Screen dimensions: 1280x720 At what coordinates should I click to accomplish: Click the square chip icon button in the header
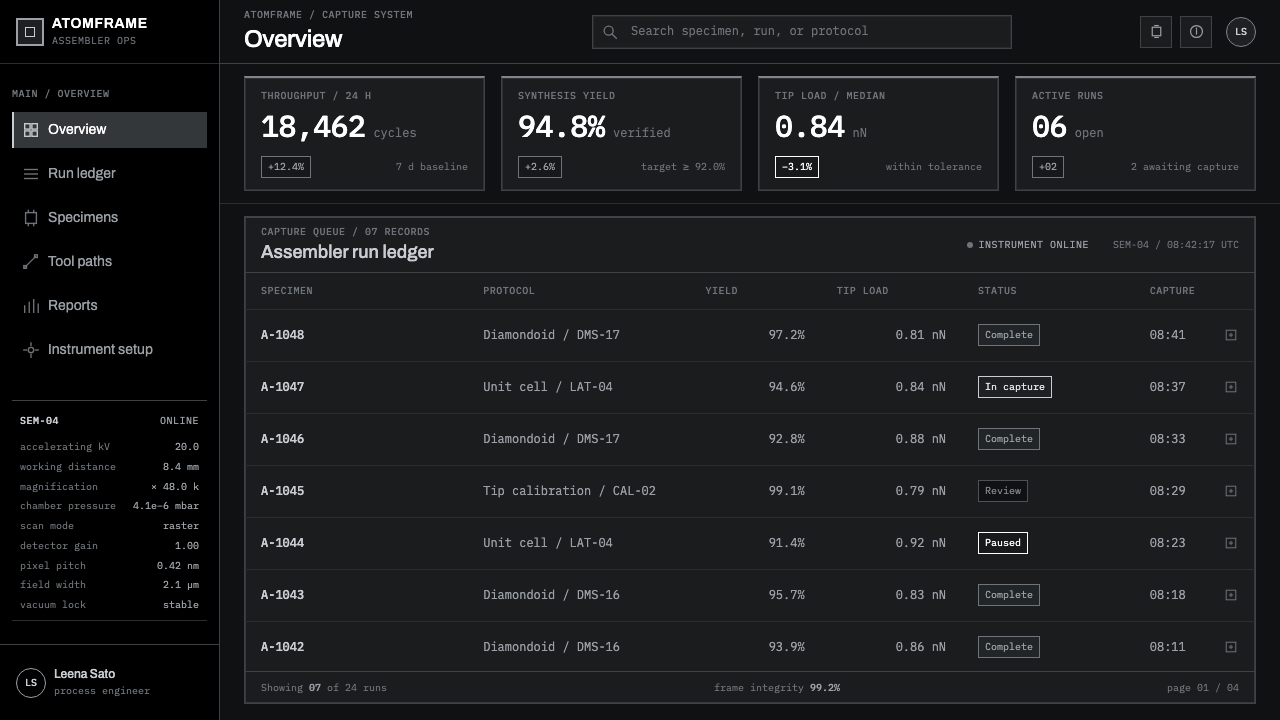[x=1156, y=32]
